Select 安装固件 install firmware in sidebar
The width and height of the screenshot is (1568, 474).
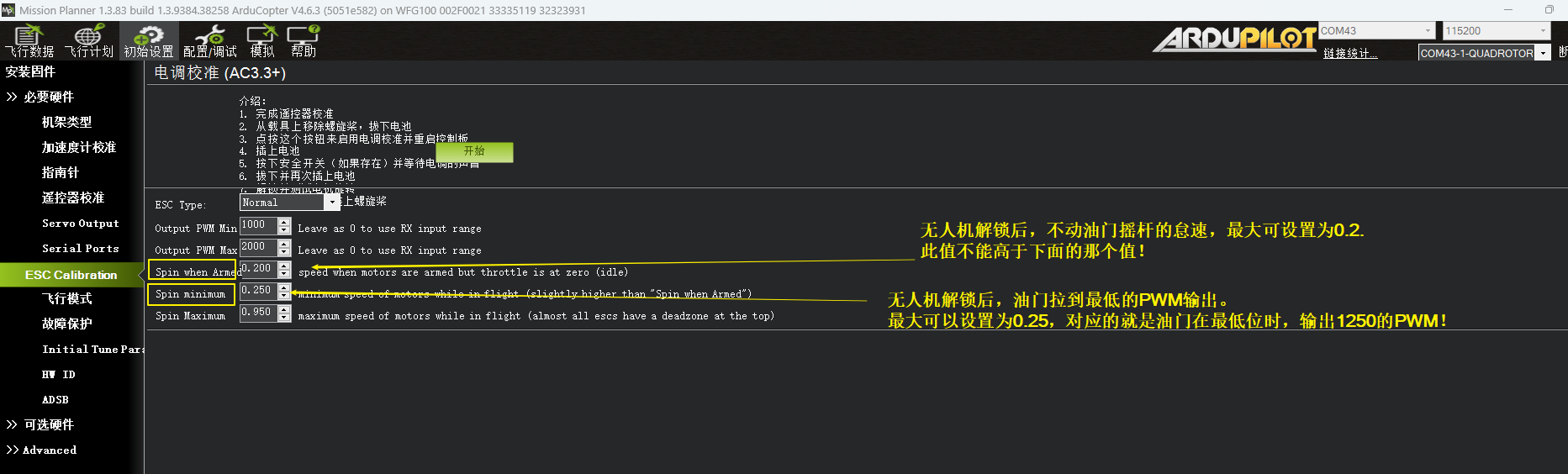(x=30, y=71)
